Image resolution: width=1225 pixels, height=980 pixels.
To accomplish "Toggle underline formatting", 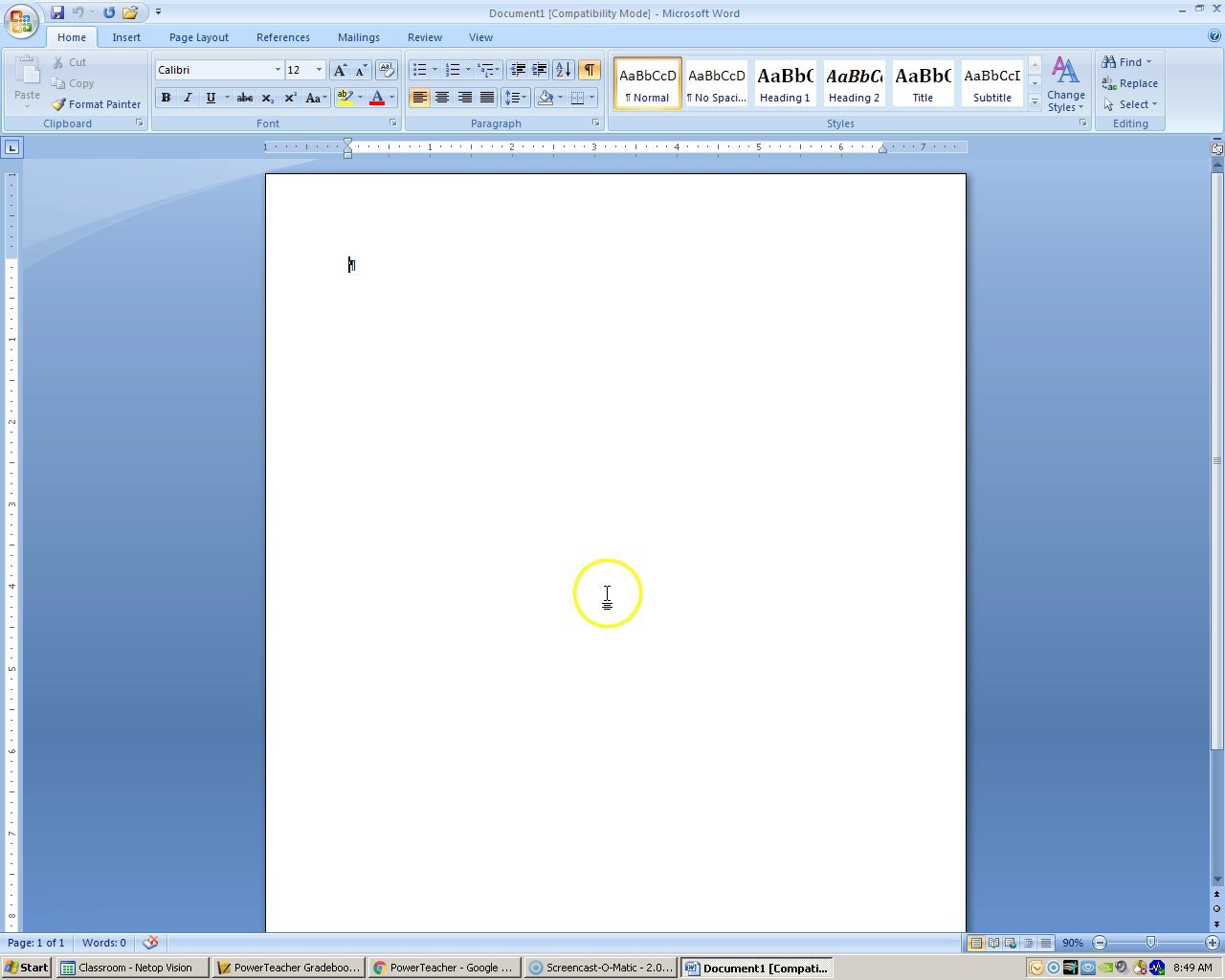I will [x=210, y=97].
